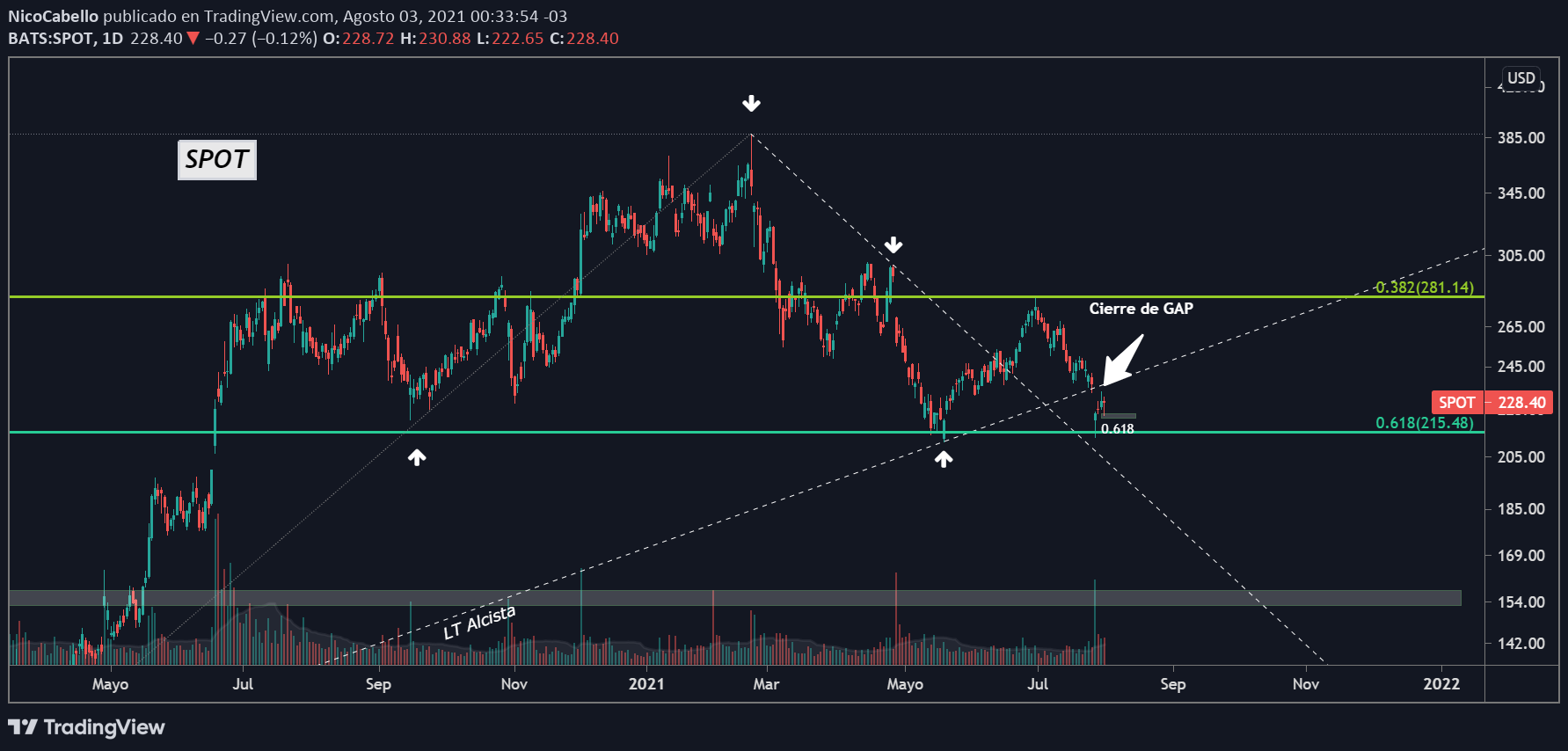Click the 345.00 price axis label
Viewport: 1568px width, 751px height.
click(x=1521, y=193)
